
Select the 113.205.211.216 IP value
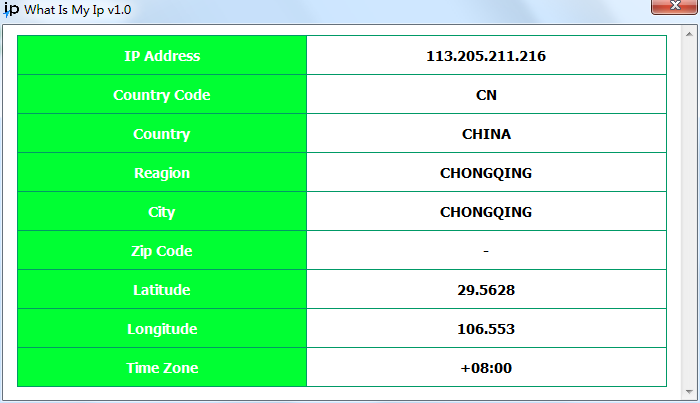click(486, 56)
